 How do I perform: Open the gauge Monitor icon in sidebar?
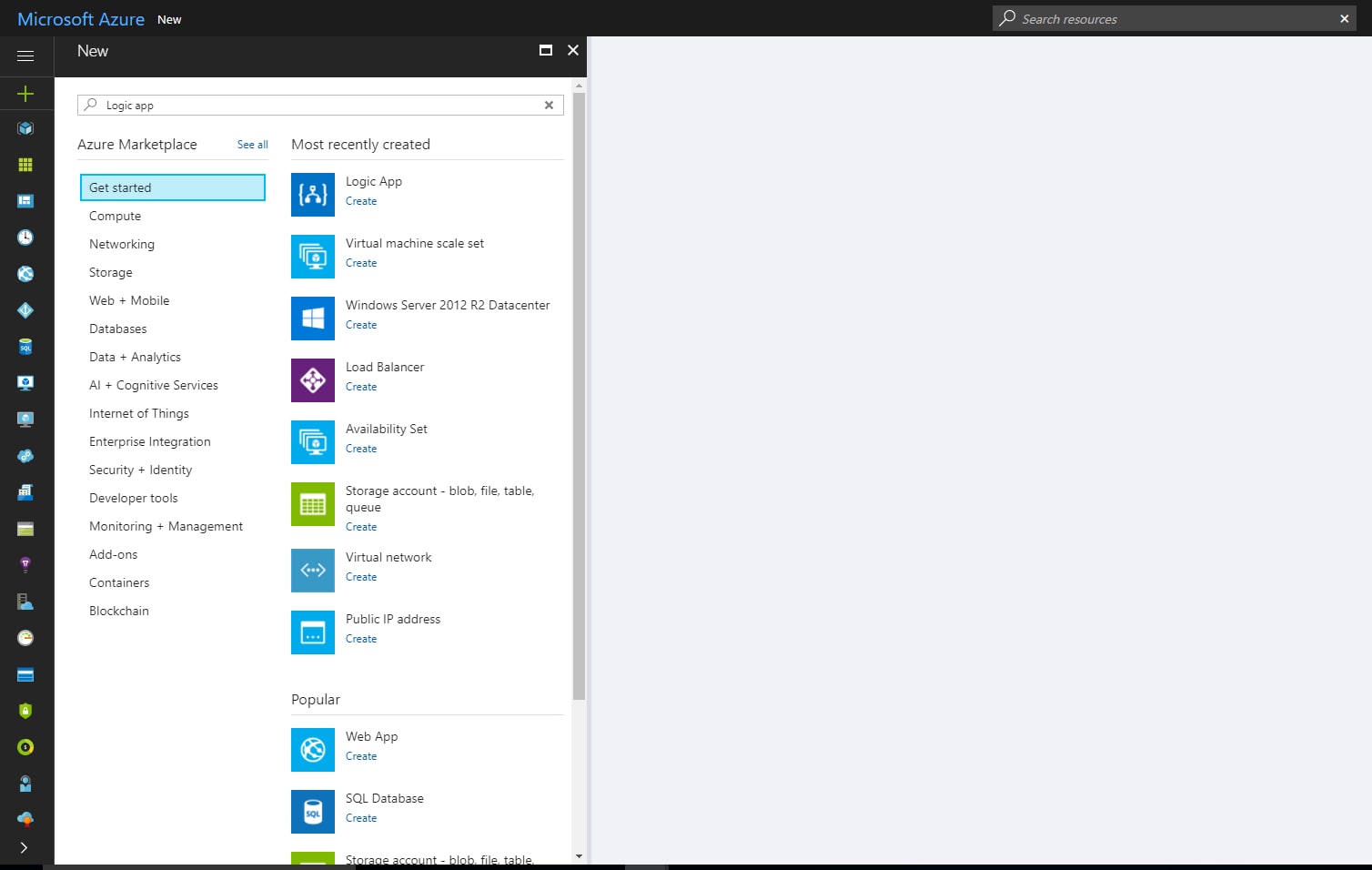point(25,638)
